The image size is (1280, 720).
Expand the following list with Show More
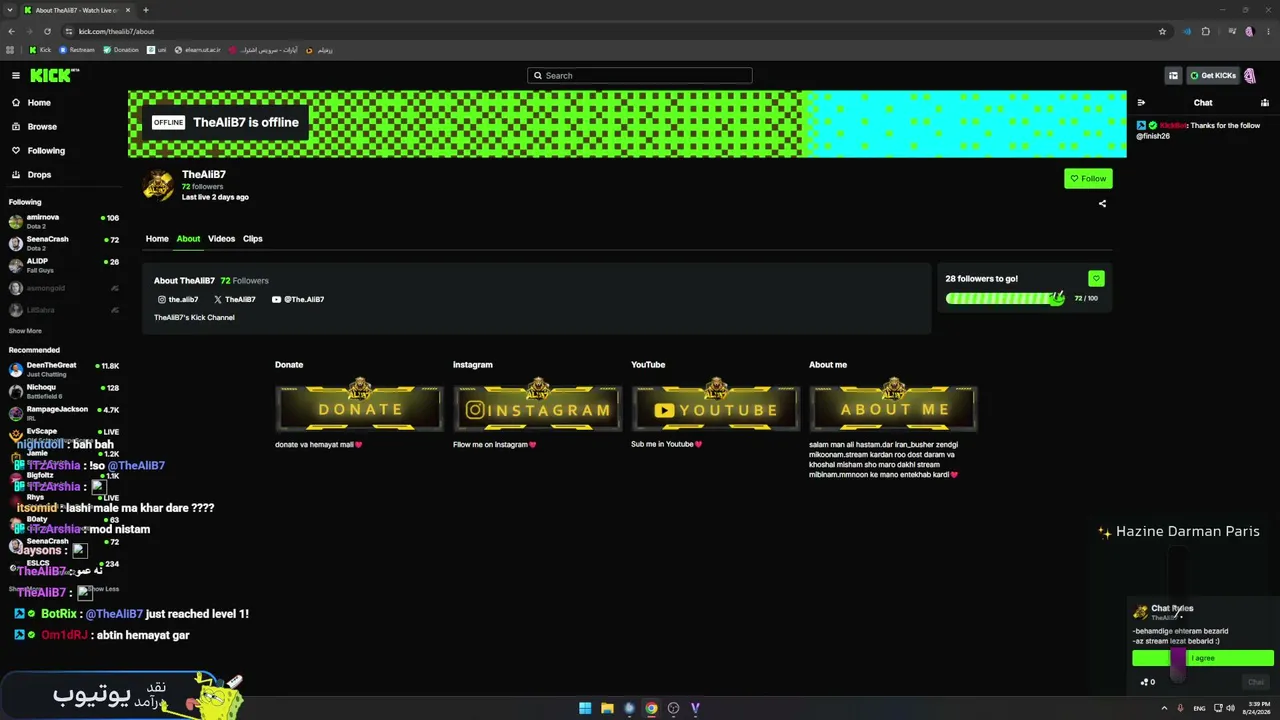pyautogui.click(x=25, y=331)
